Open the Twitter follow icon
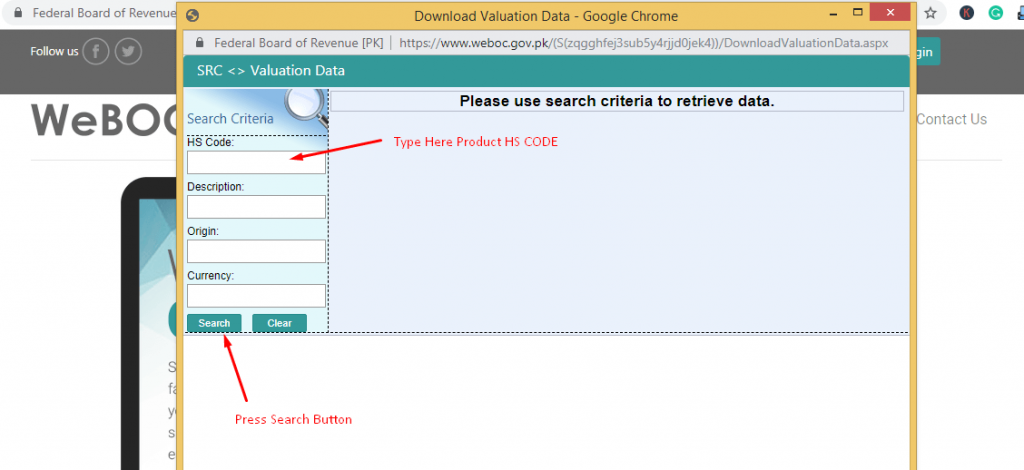 point(129,52)
